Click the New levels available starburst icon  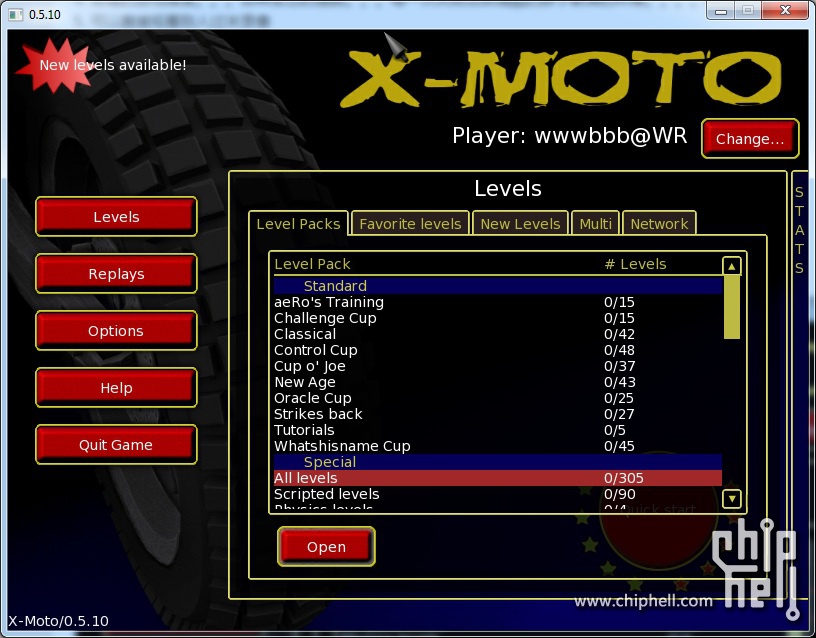coord(55,65)
